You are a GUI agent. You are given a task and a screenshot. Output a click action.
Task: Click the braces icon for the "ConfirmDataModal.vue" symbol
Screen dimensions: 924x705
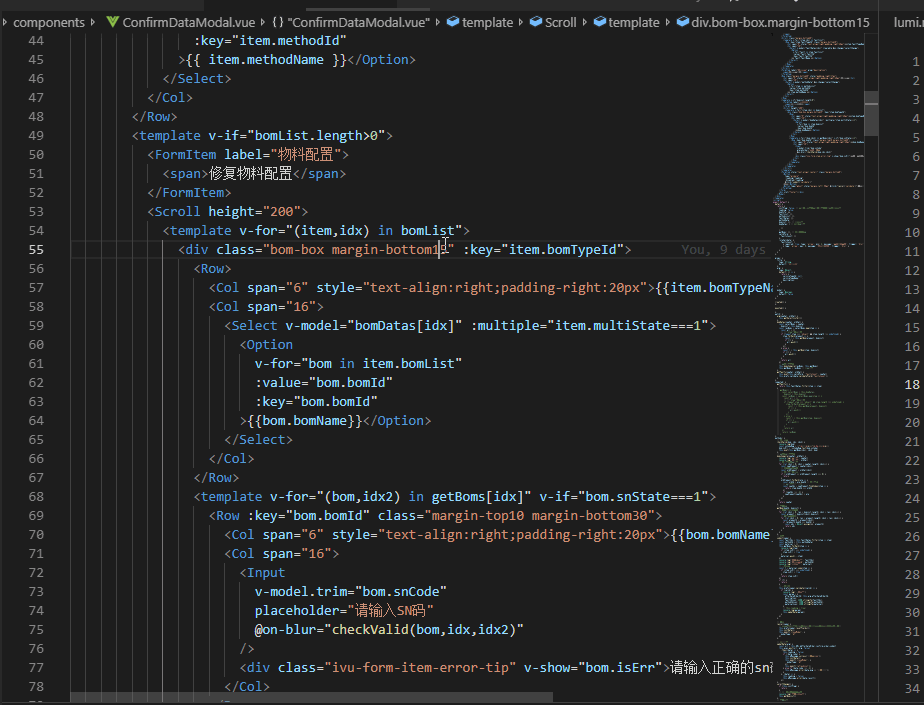click(x=278, y=22)
